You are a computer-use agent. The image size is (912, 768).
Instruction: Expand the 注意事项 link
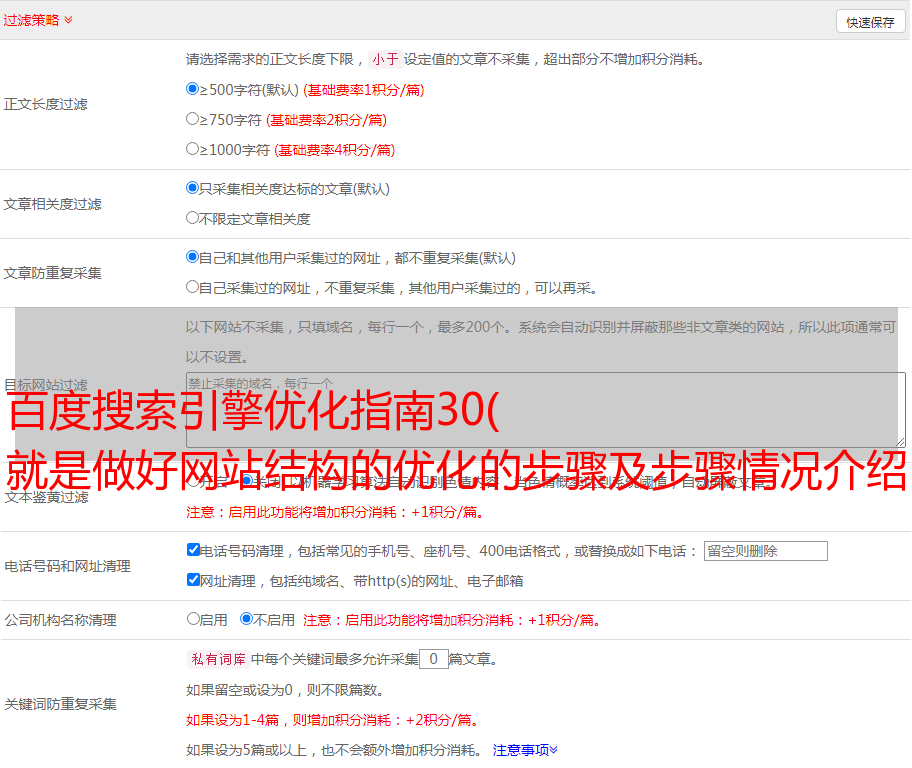pos(525,749)
